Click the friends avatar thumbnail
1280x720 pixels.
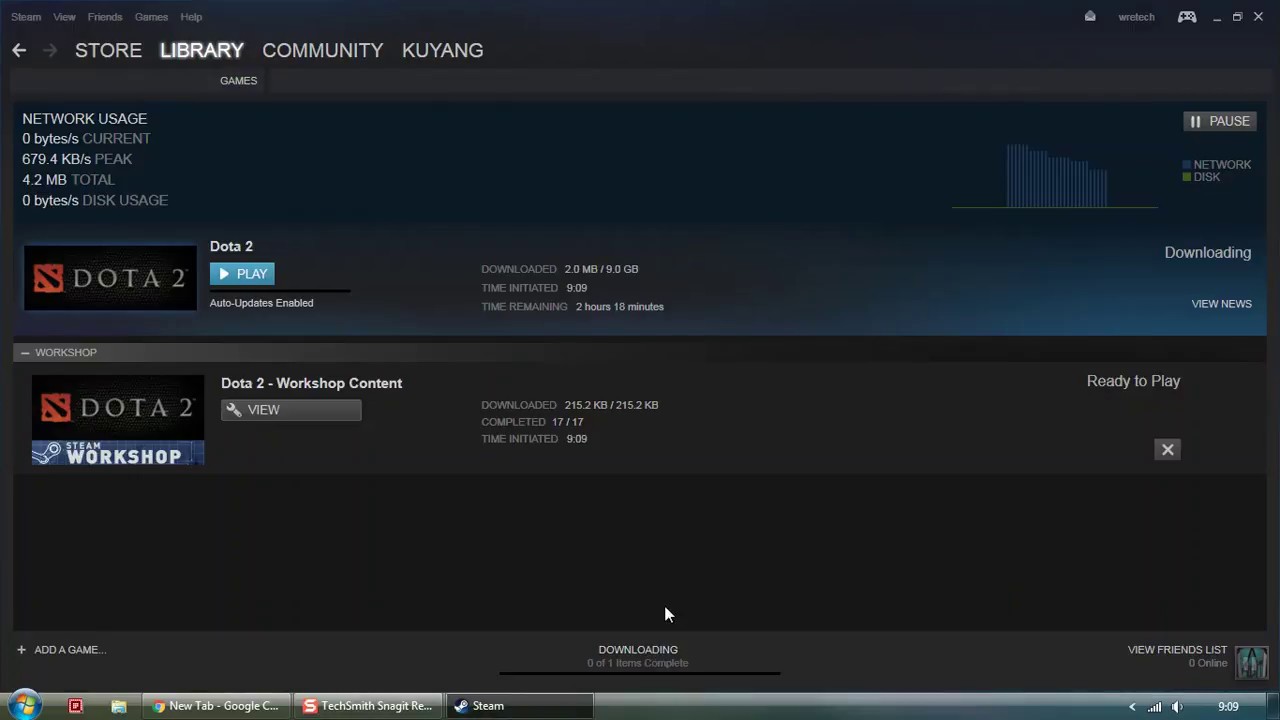tap(1252, 662)
